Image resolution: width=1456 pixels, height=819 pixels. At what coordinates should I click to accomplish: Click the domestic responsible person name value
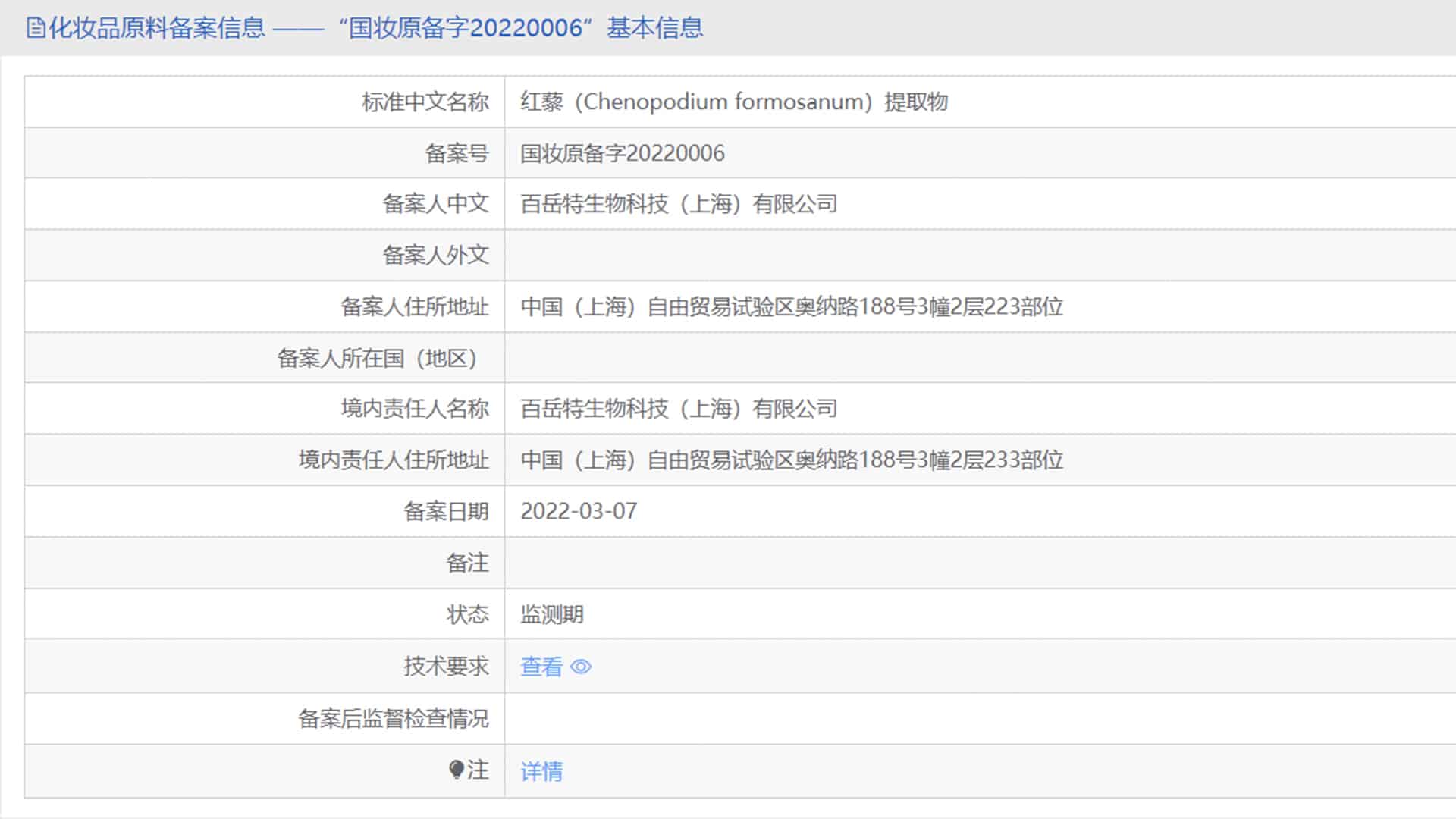678,409
